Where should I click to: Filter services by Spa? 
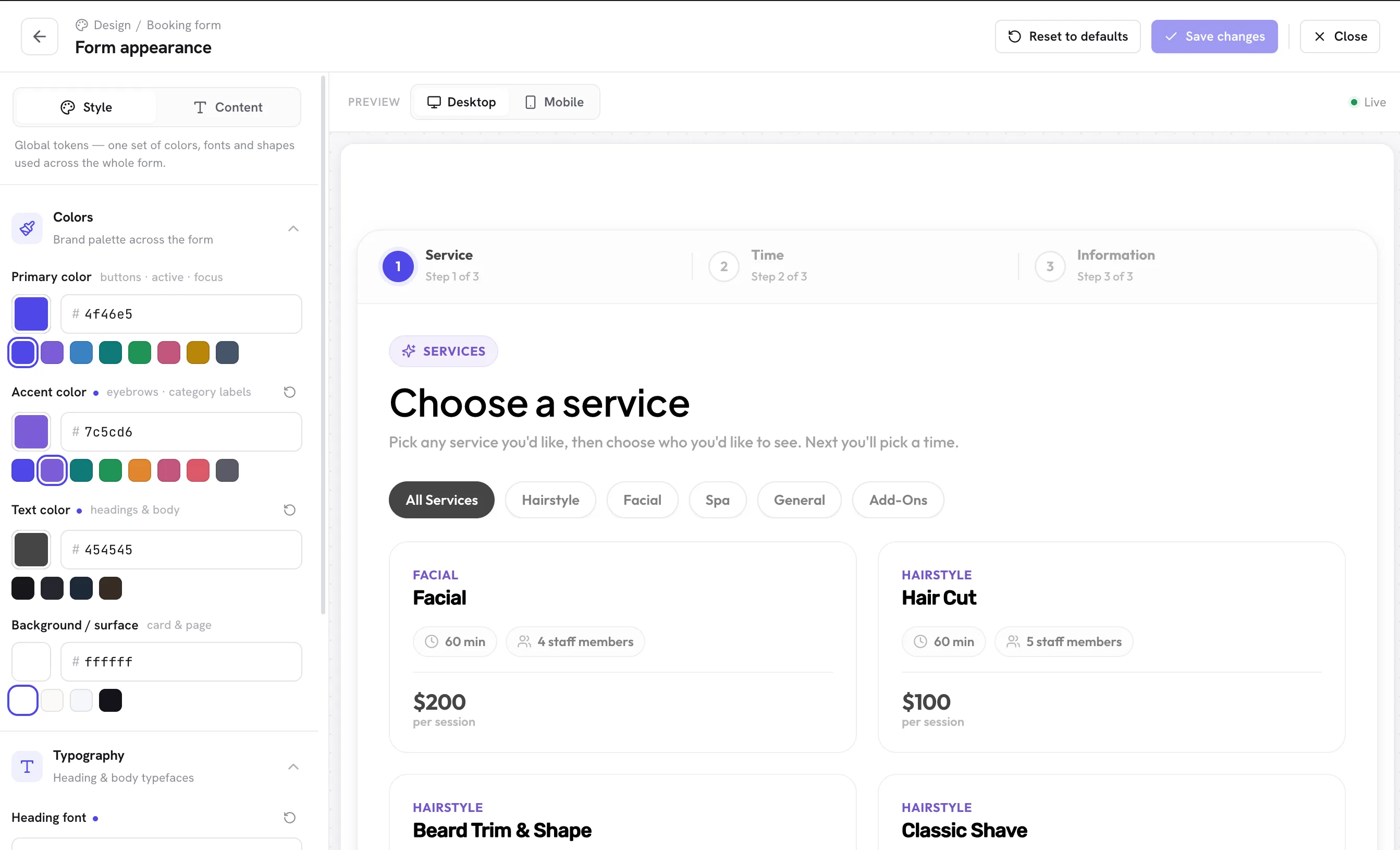click(x=718, y=500)
